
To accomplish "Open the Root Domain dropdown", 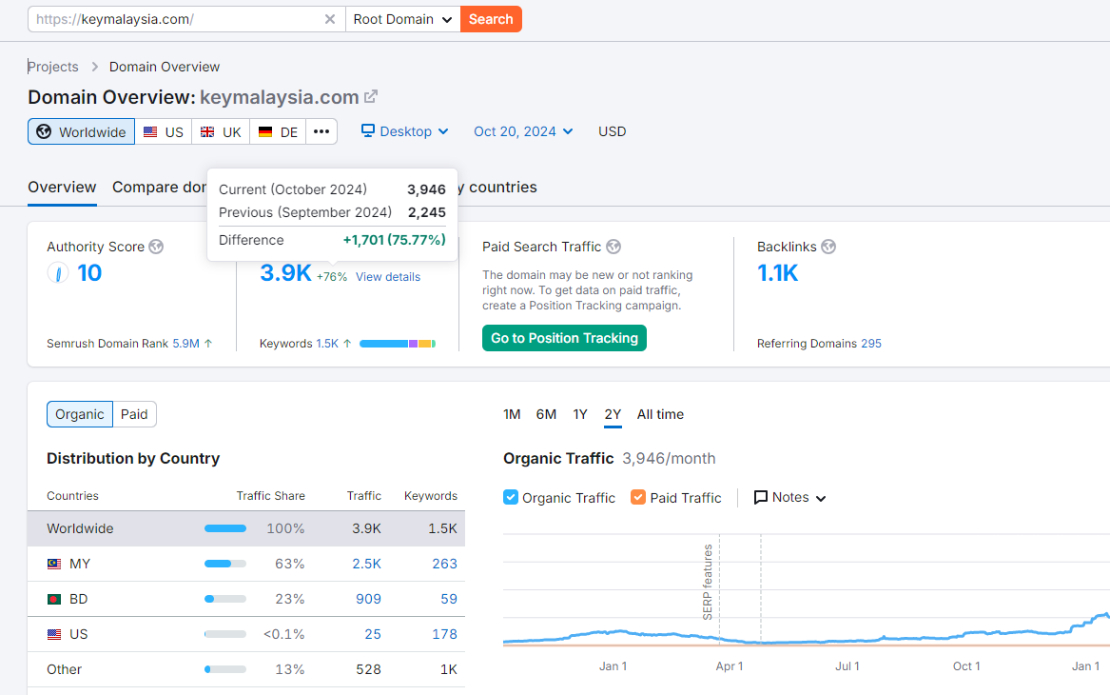I will coord(403,19).
